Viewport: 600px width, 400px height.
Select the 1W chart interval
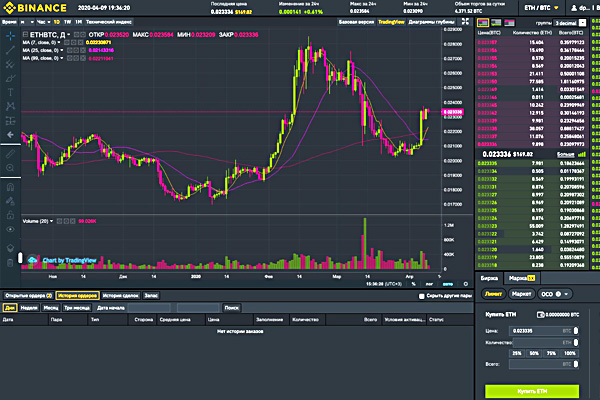pos(68,22)
